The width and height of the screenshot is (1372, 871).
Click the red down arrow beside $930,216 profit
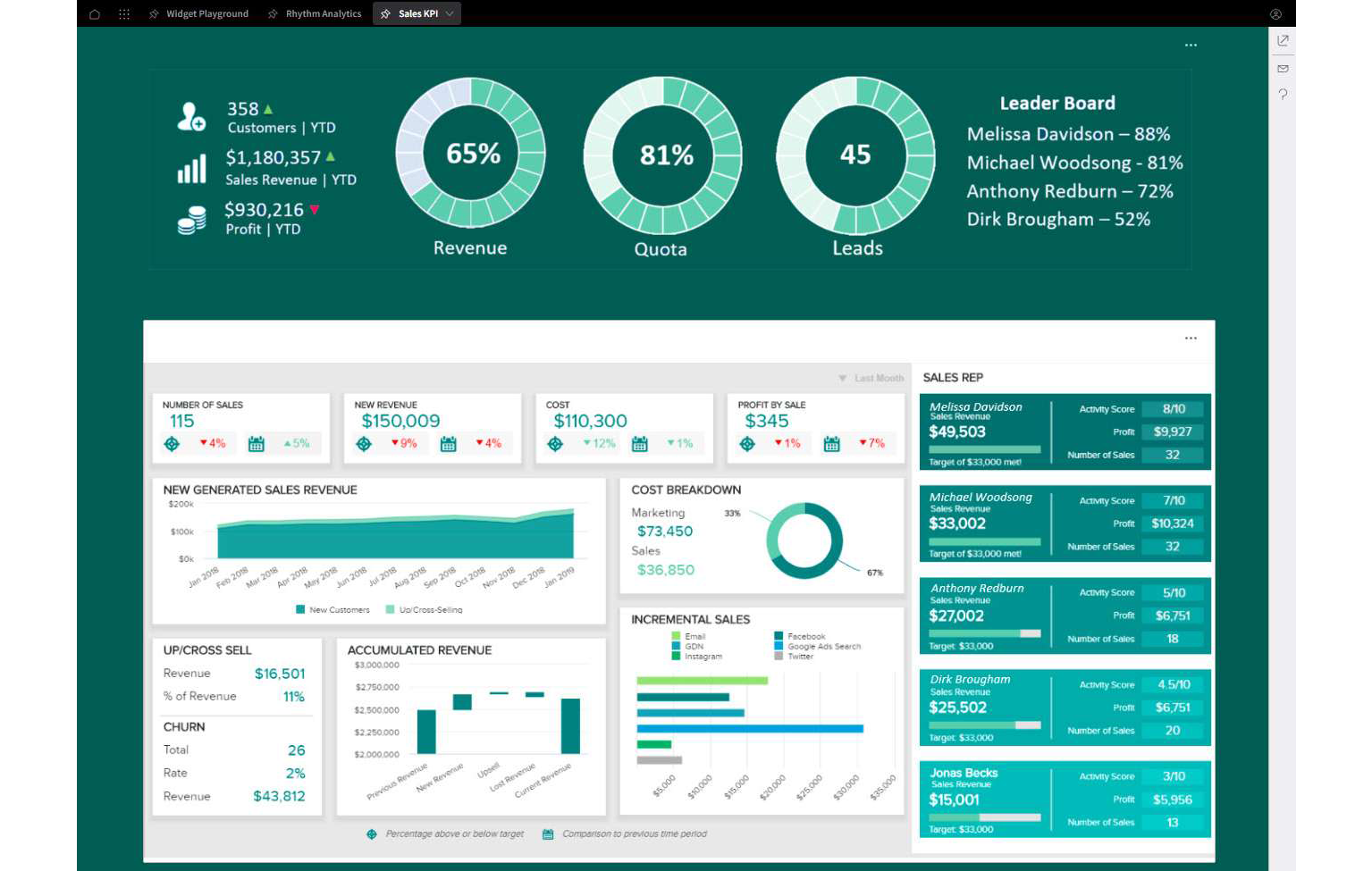[x=315, y=210]
